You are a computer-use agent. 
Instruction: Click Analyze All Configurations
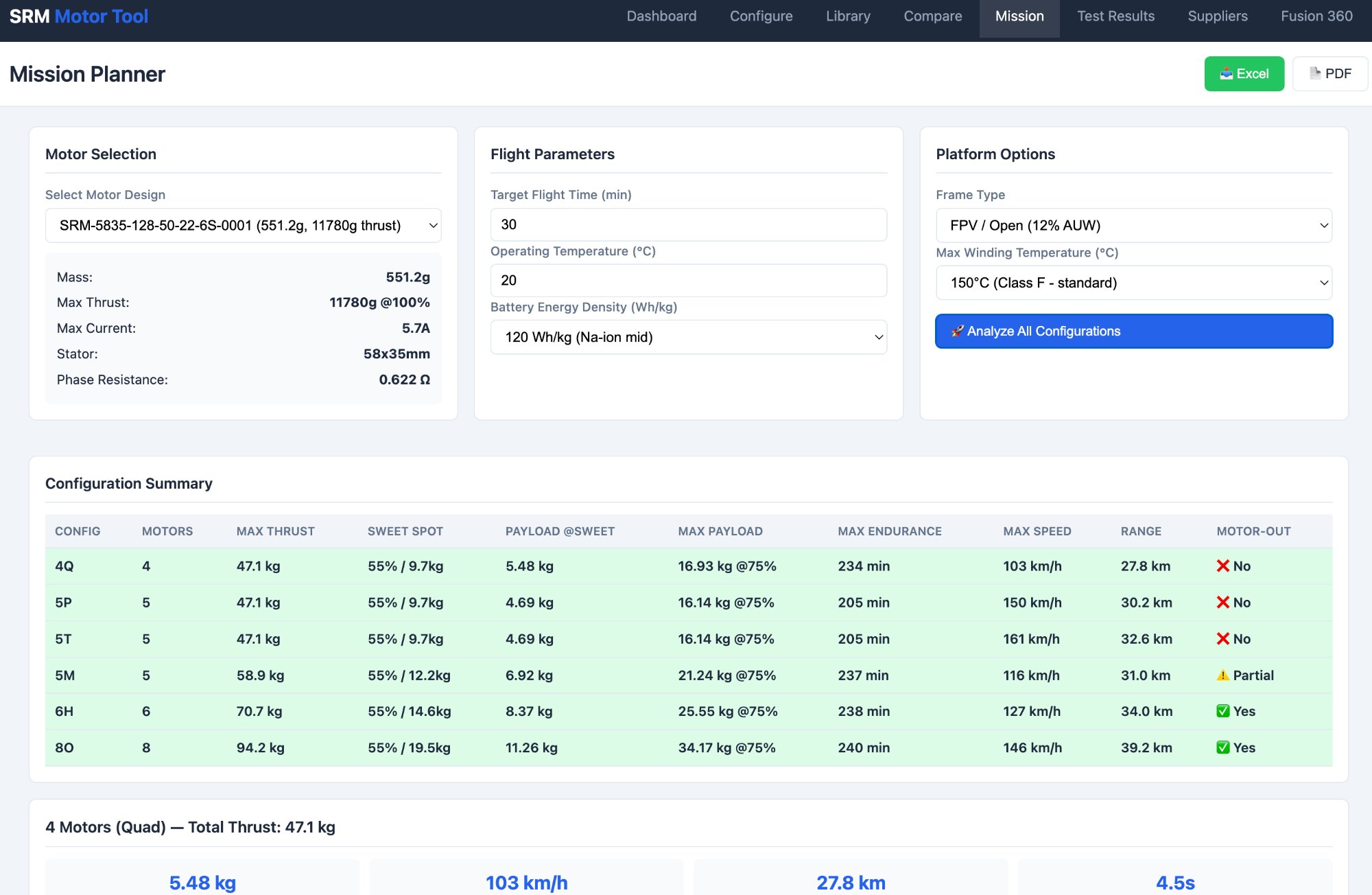(x=1133, y=331)
